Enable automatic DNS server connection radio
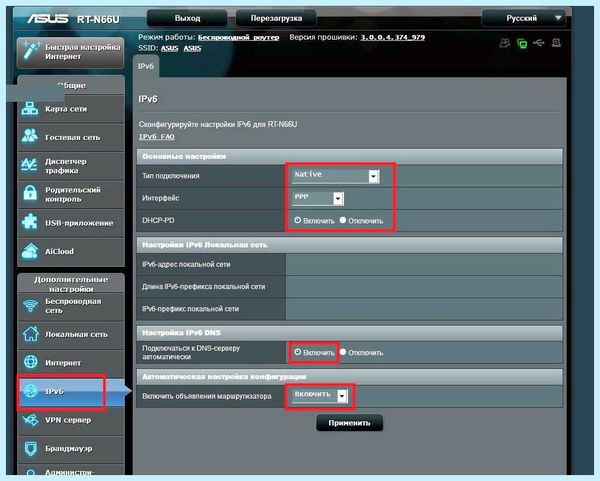This screenshot has width=600, height=481. 298,352
